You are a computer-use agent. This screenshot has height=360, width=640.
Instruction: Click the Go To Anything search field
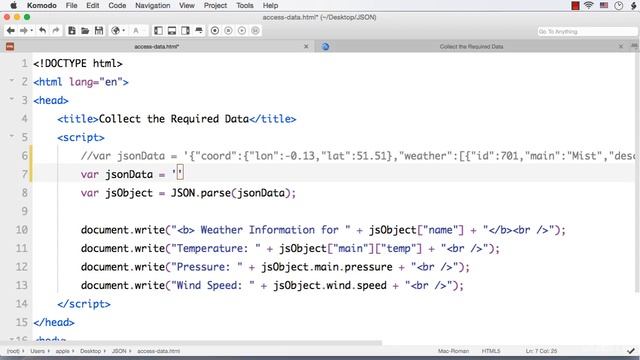pos(587,31)
